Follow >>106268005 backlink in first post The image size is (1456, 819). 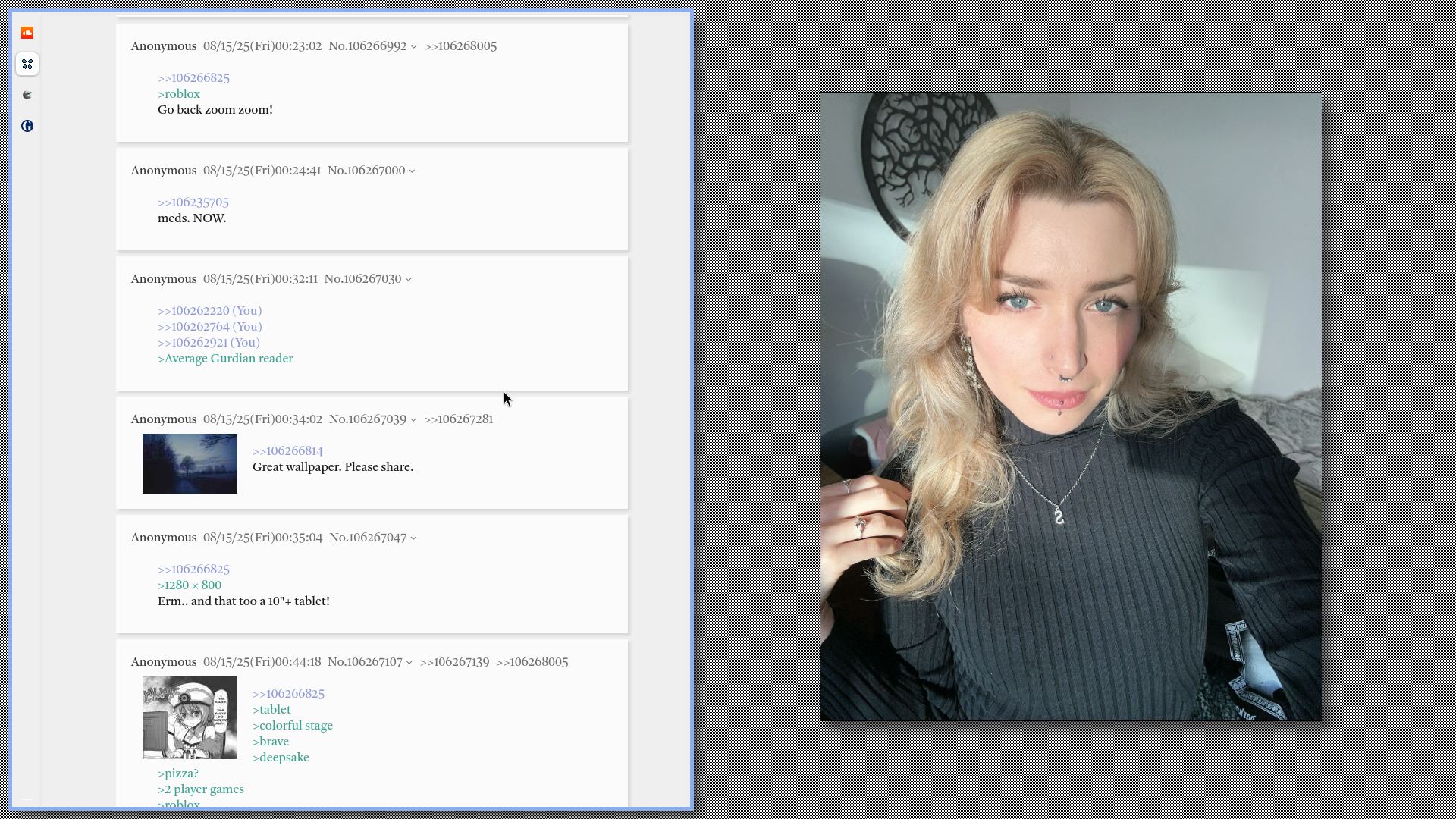click(x=460, y=46)
